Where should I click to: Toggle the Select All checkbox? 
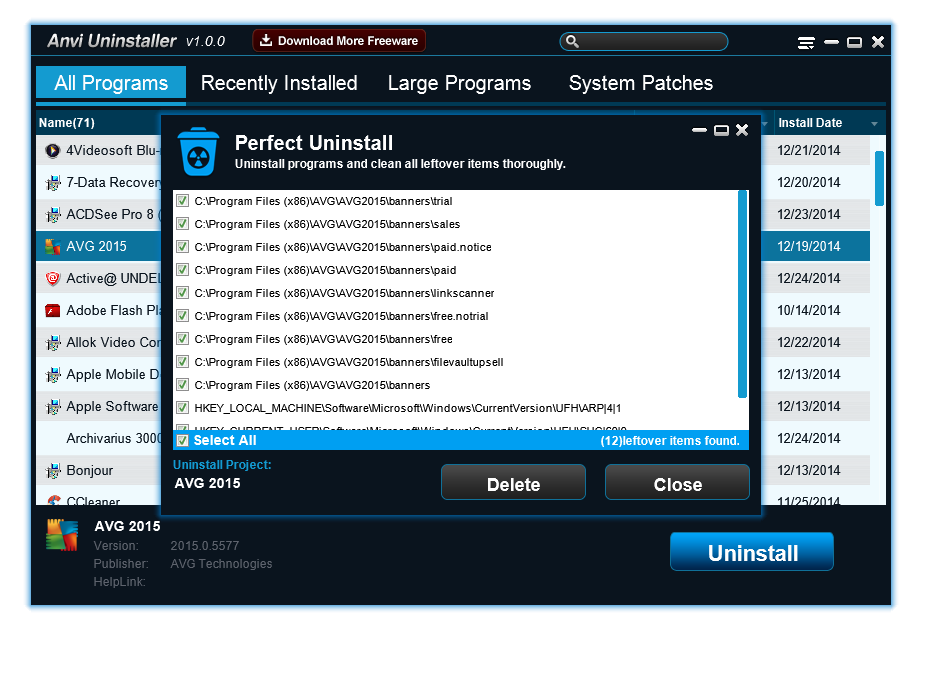(x=182, y=441)
